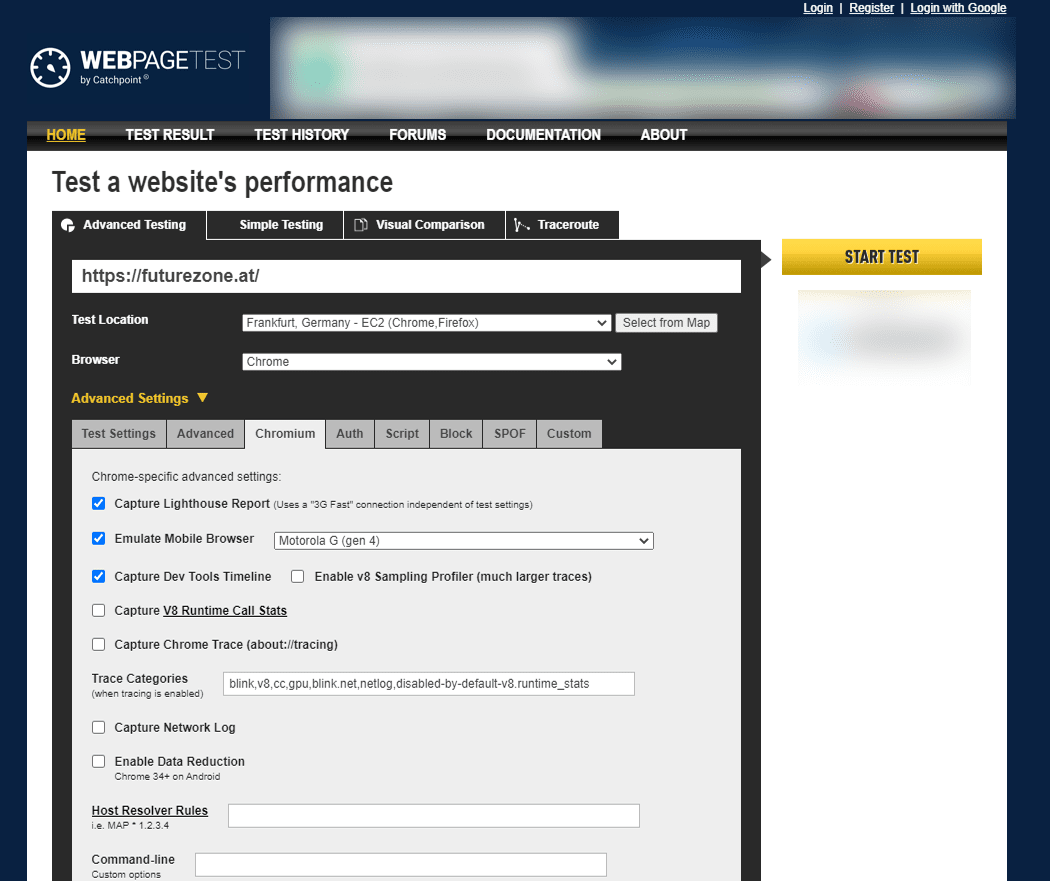Screen dimensions: 1050x881
Task: Open the Script settings tab
Action: point(402,434)
